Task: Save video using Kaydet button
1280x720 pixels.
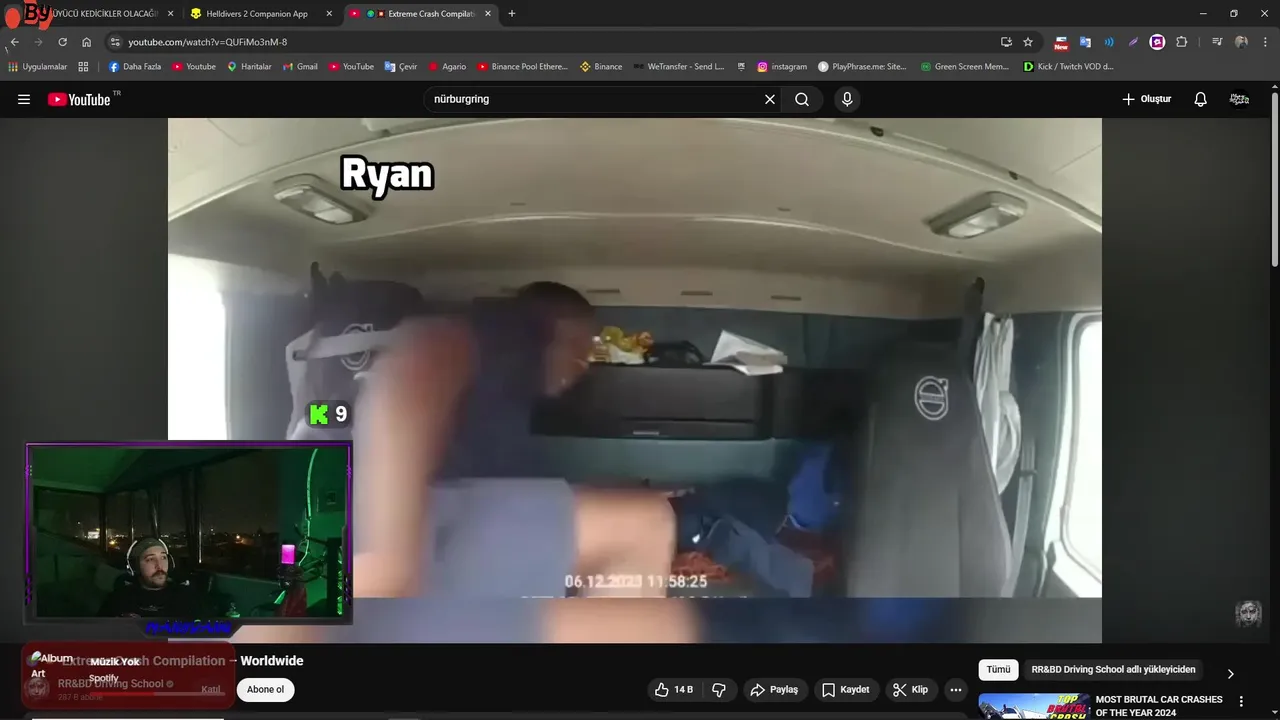Action: 845,690
